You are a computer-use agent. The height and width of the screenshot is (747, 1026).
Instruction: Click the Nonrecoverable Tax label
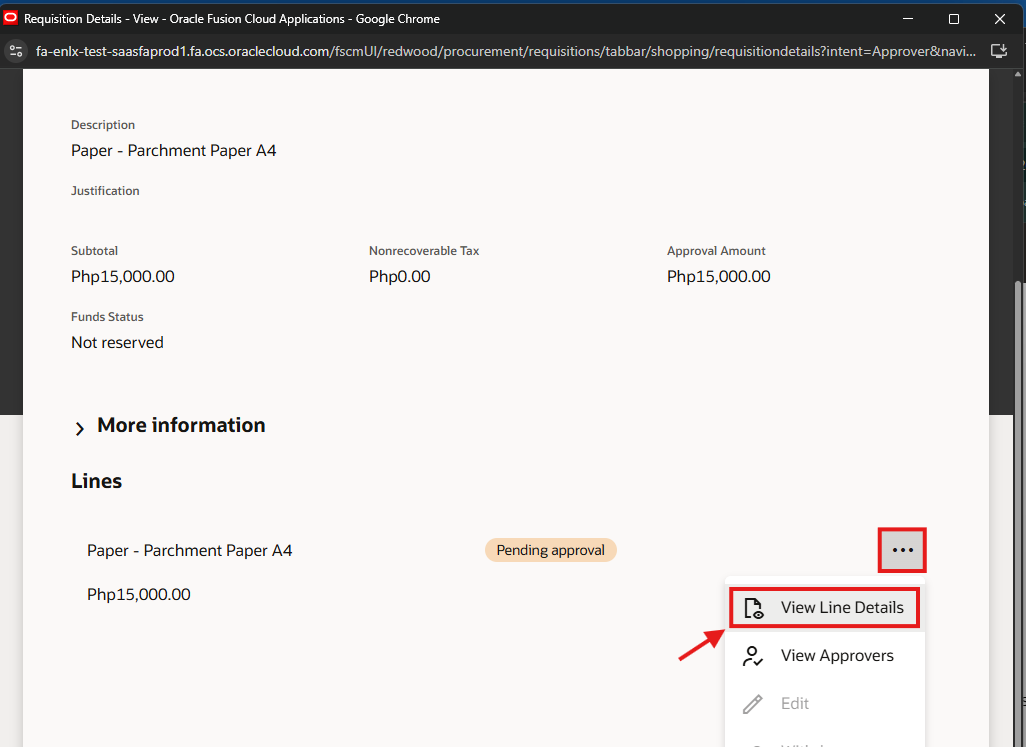(424, 251)
